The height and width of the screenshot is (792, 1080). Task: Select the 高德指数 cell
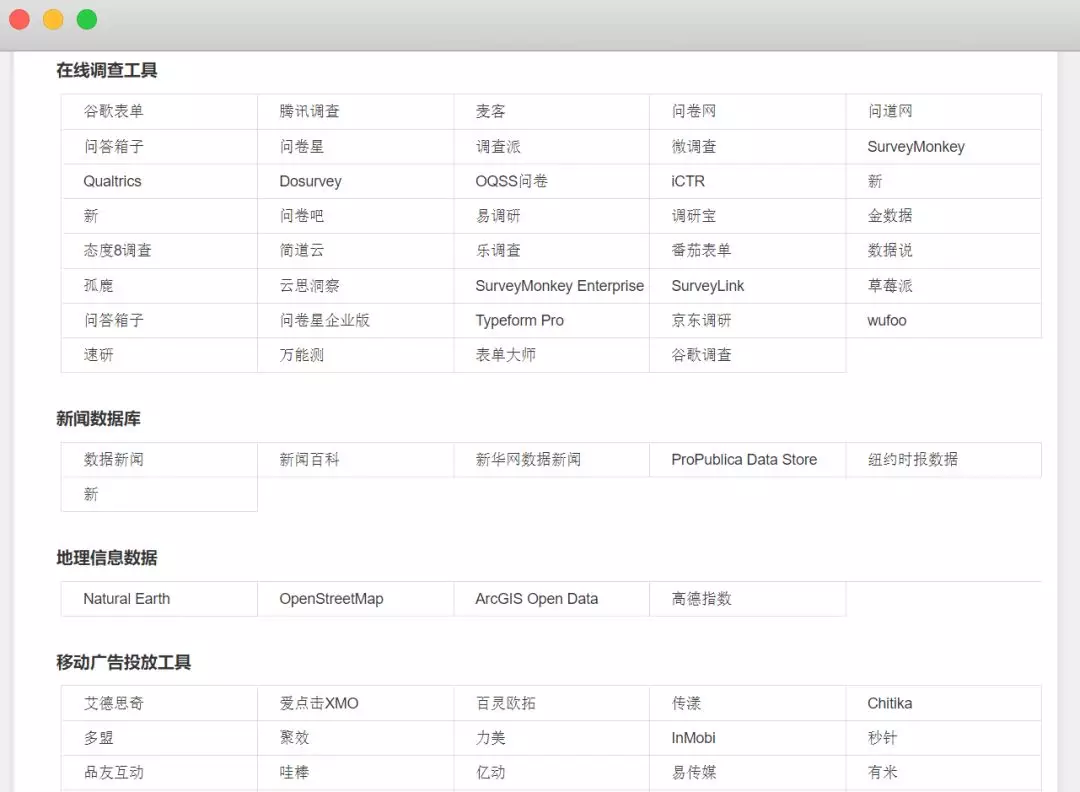(701, 598)
